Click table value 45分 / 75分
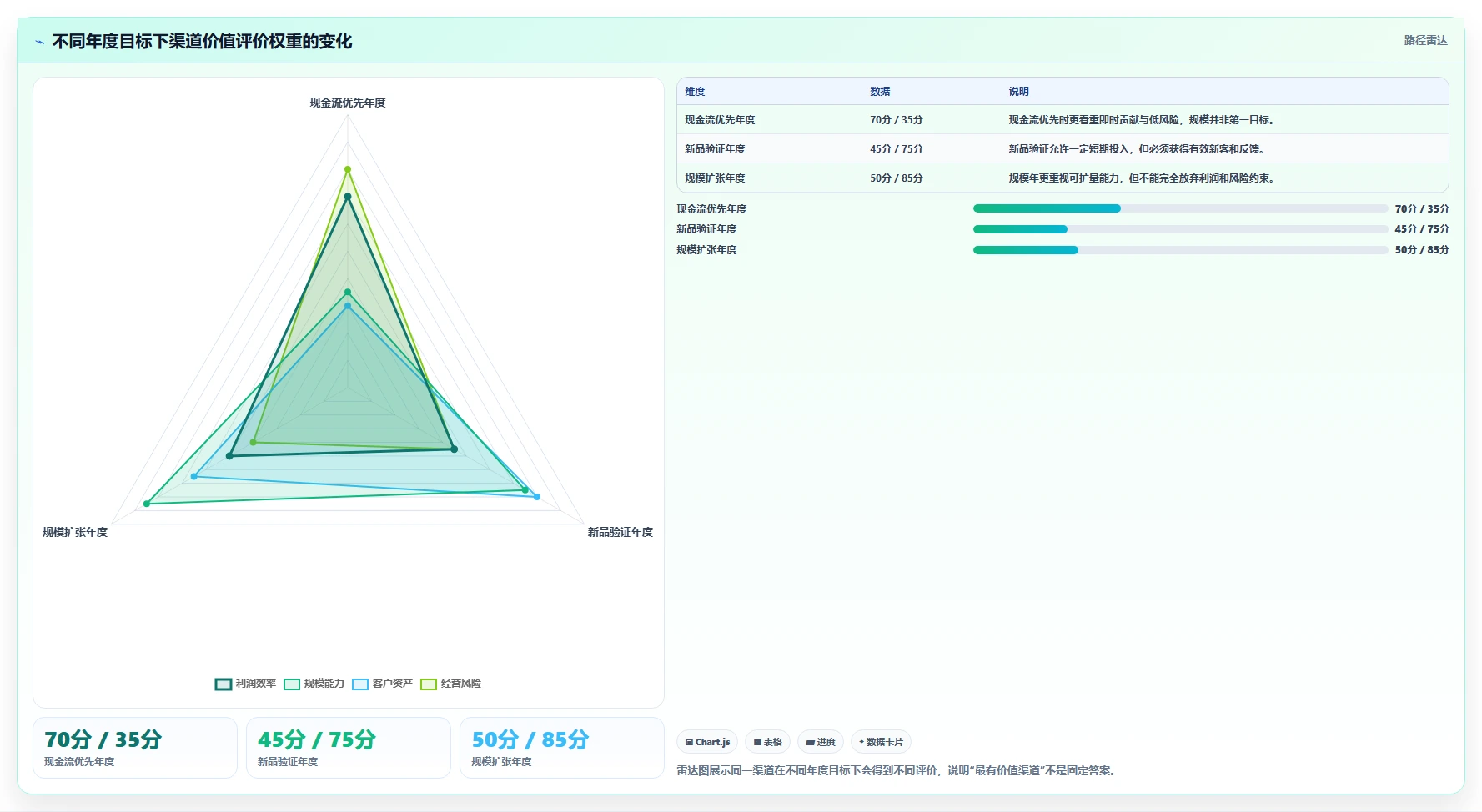 pyautogui.click(x=897, y=149)
